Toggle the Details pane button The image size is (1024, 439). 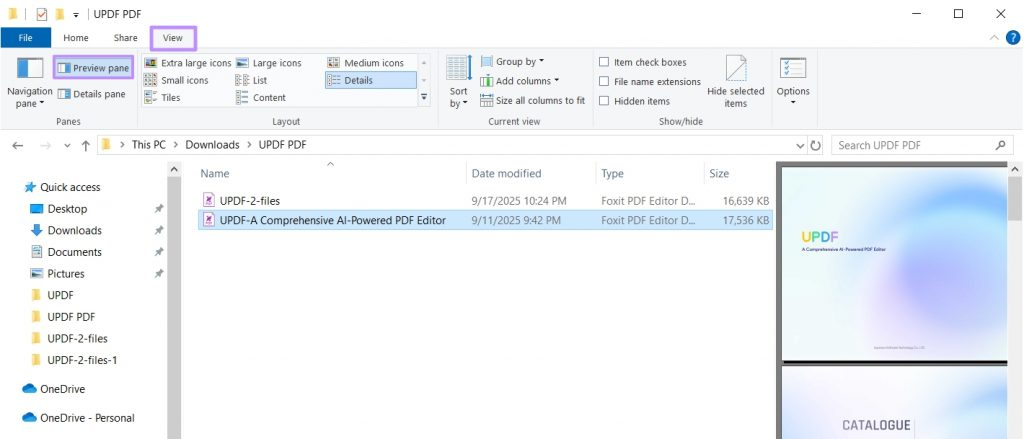pyautogui.click(x=91, y=94)
